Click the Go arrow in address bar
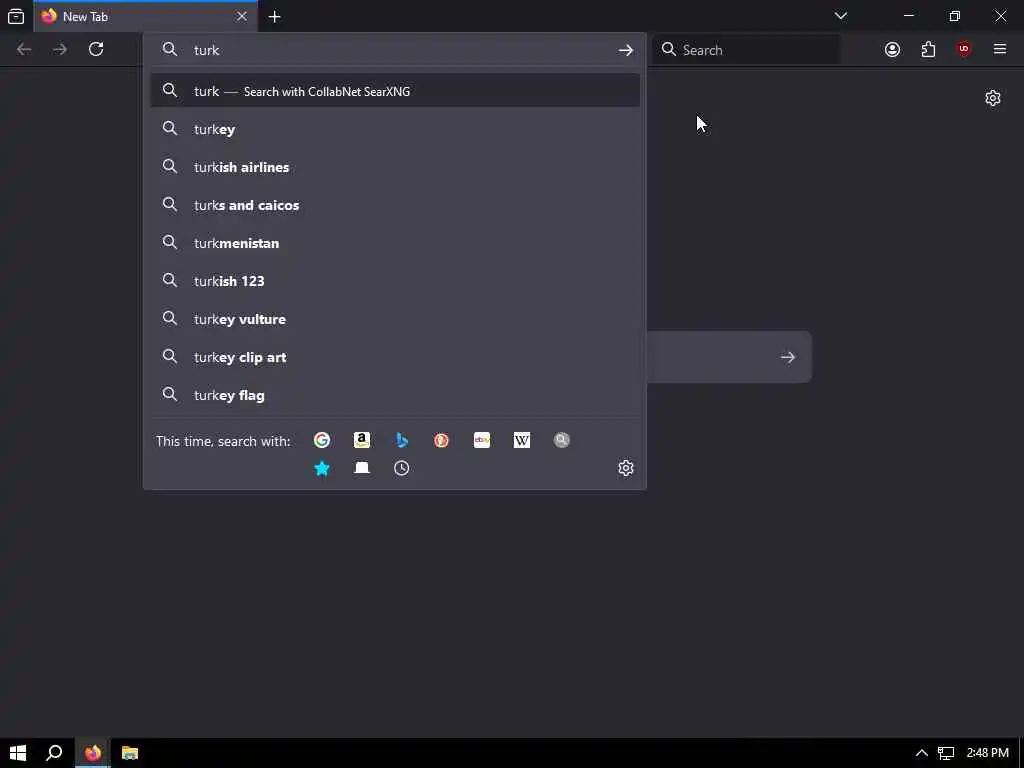Image resolution: width=1024 pixels, height=768 pixels. (626, 50)
